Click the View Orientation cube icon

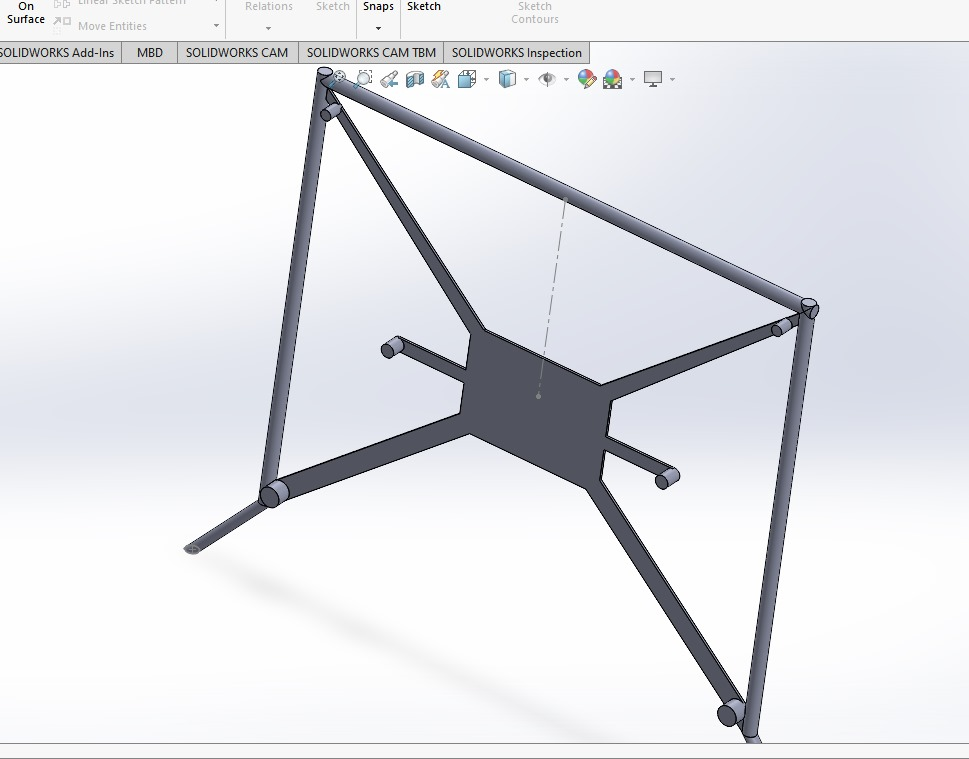click(466, 78)
